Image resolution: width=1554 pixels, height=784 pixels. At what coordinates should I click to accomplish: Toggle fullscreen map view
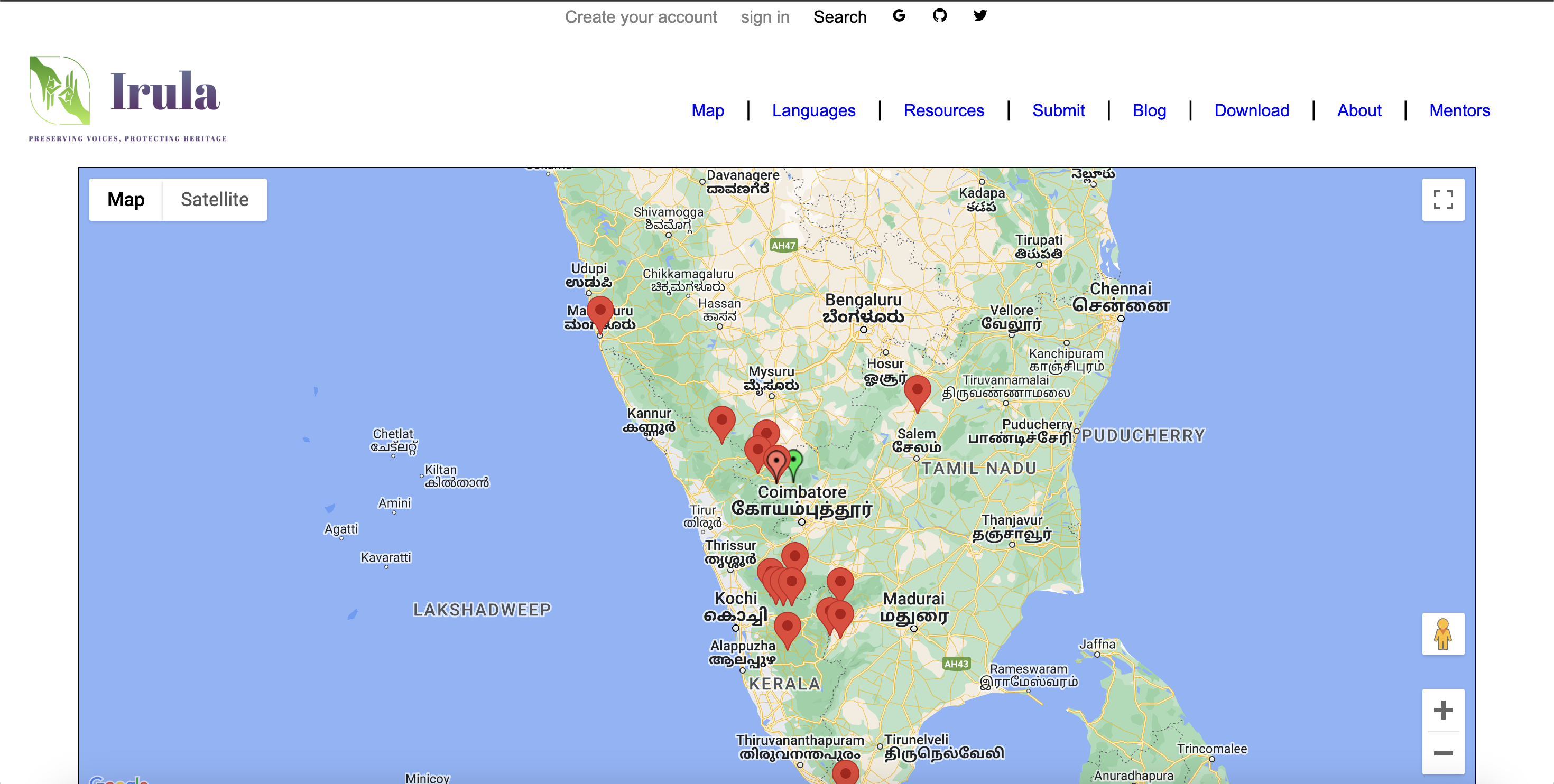tap(1442, 200)
